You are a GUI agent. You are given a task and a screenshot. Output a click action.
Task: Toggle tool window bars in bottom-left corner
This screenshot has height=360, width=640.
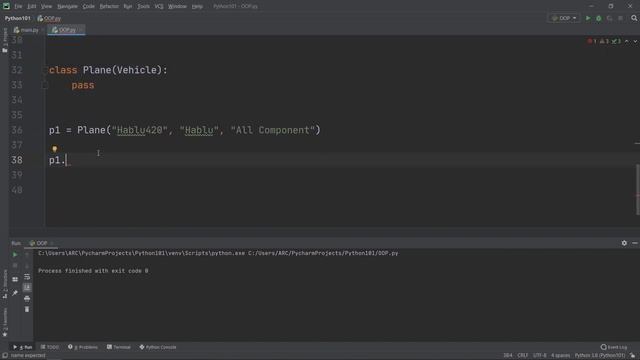[4, 356]
